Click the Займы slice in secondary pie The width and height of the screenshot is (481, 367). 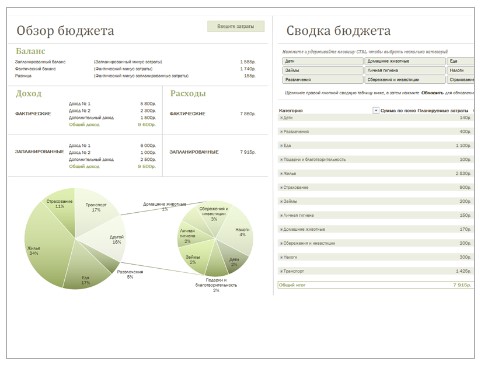pos(193,259)
